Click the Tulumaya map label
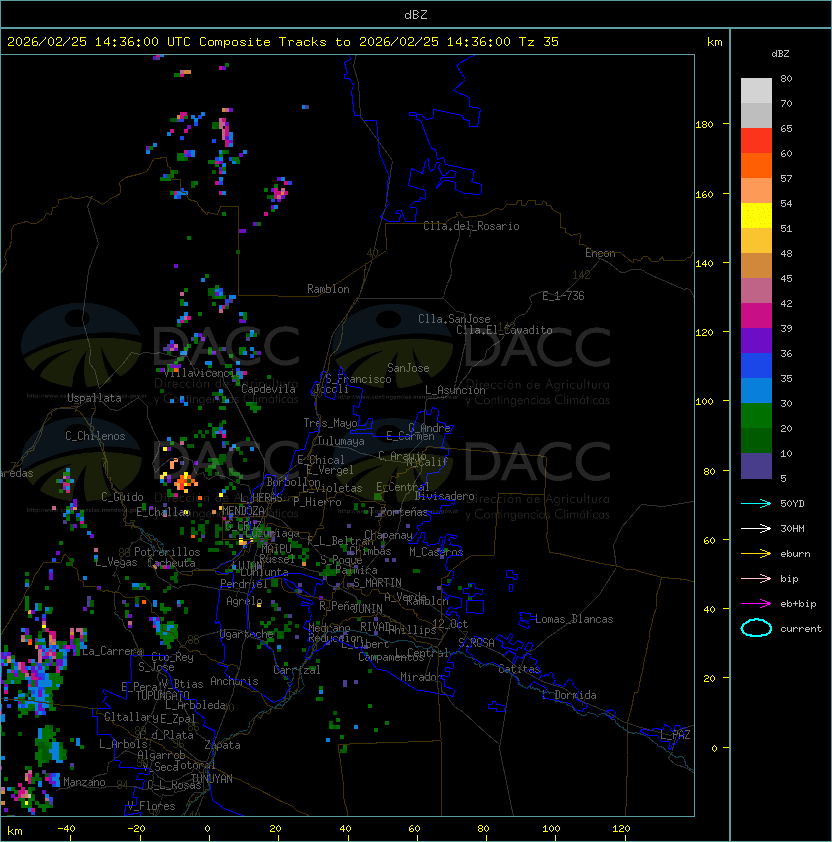This screenshot has height=842, width=832. click(341, 441)
